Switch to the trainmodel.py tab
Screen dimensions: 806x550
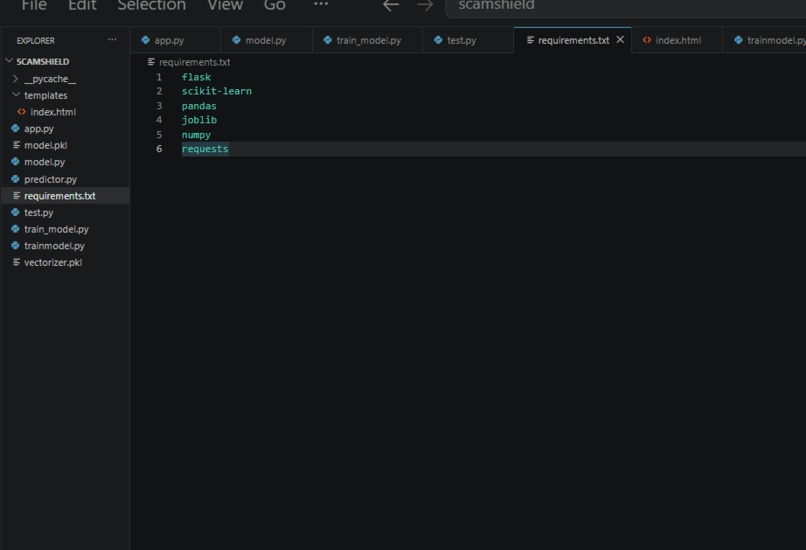click(764, 40)
